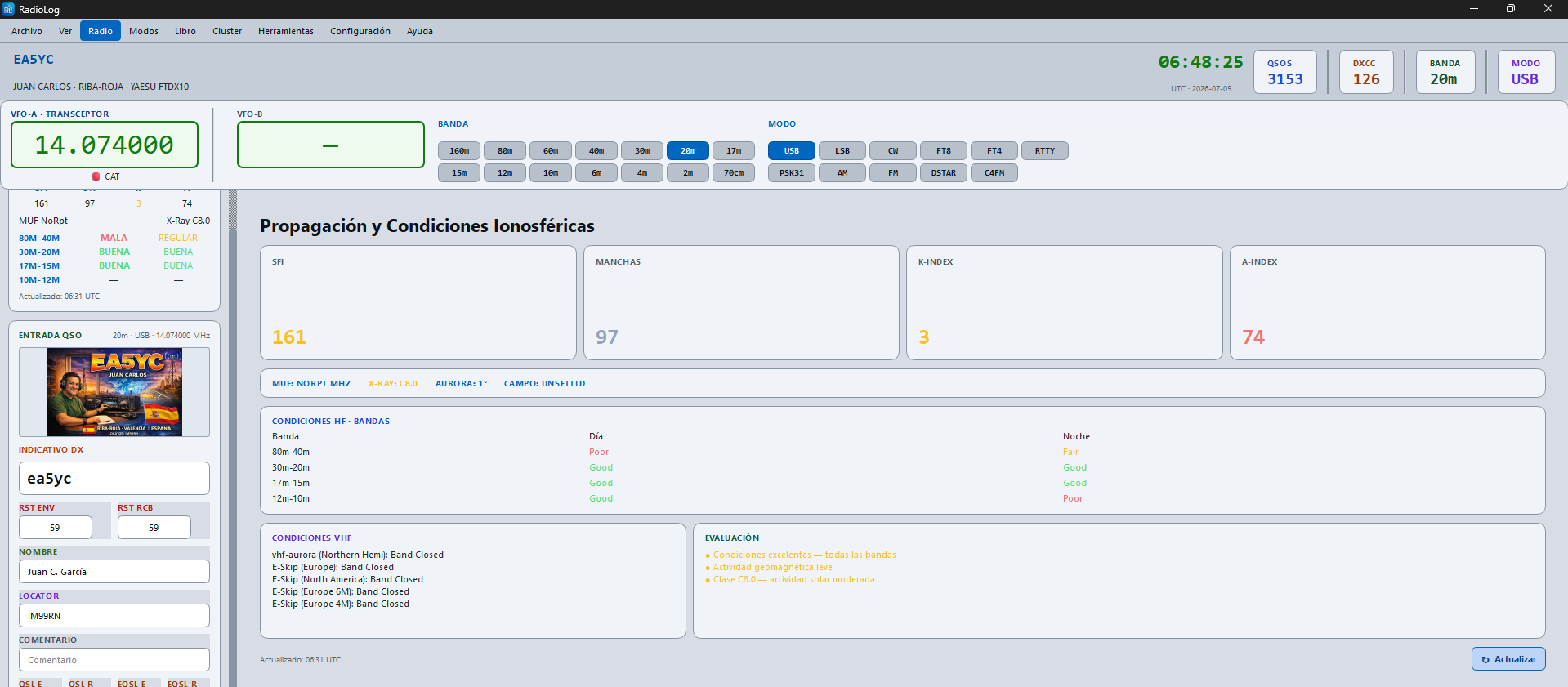1568x687 pixels.
Task: Click the Actualizar button
Action: [x=1508, y=659]
